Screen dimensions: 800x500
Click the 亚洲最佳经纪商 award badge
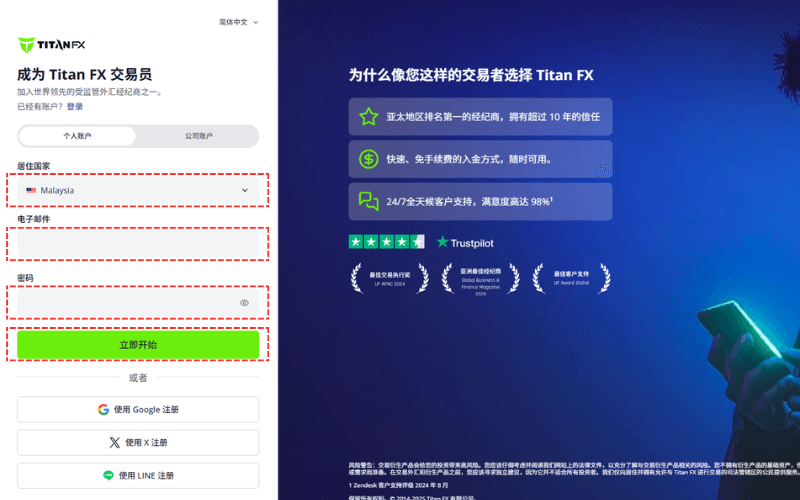tap(480, 279)
